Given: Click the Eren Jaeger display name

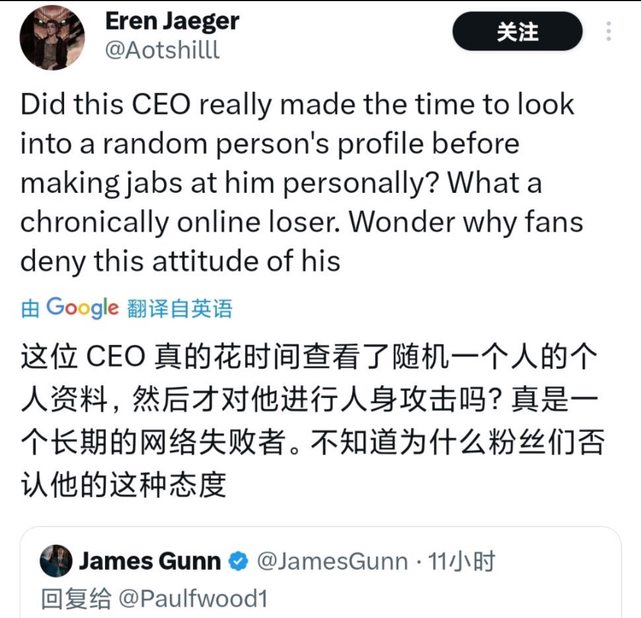Looking at the screenshot, I should coord(172,21).
